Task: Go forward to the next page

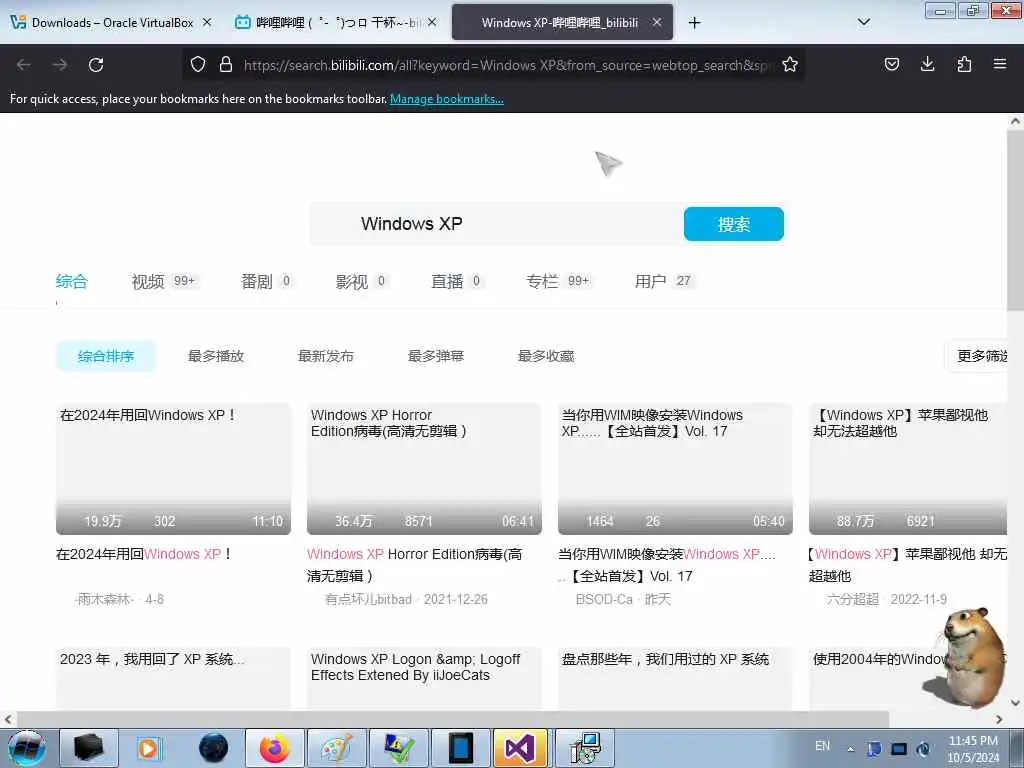Action: [x=60, y=65]
